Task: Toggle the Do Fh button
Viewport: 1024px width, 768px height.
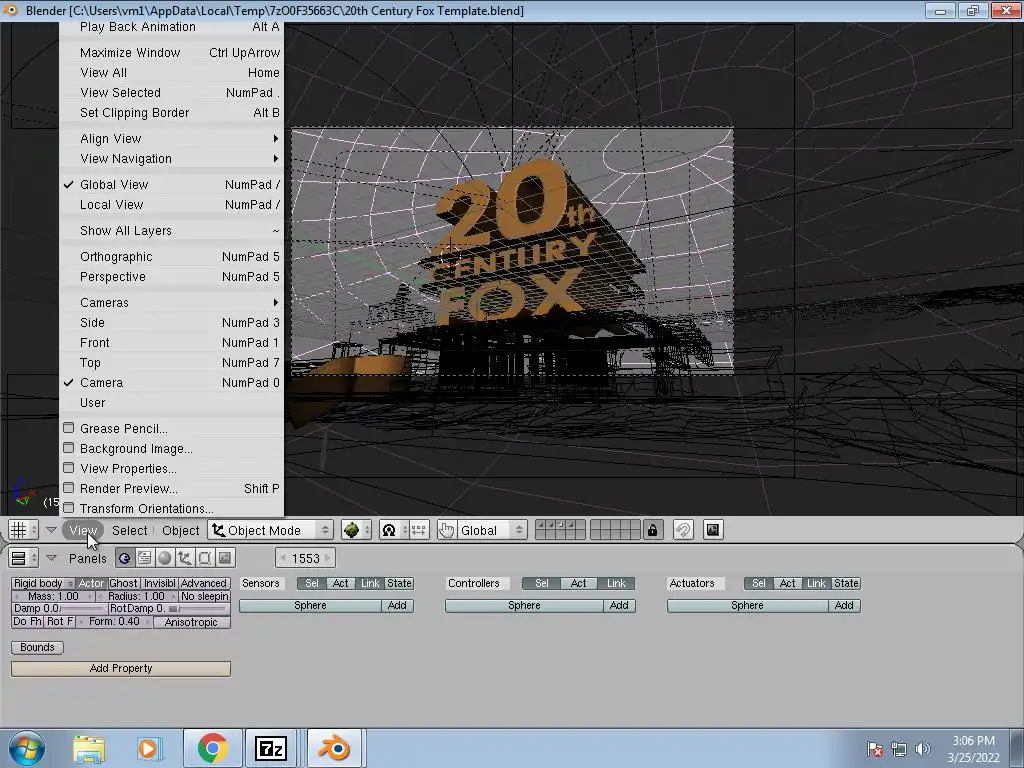Action: (27, 622)
